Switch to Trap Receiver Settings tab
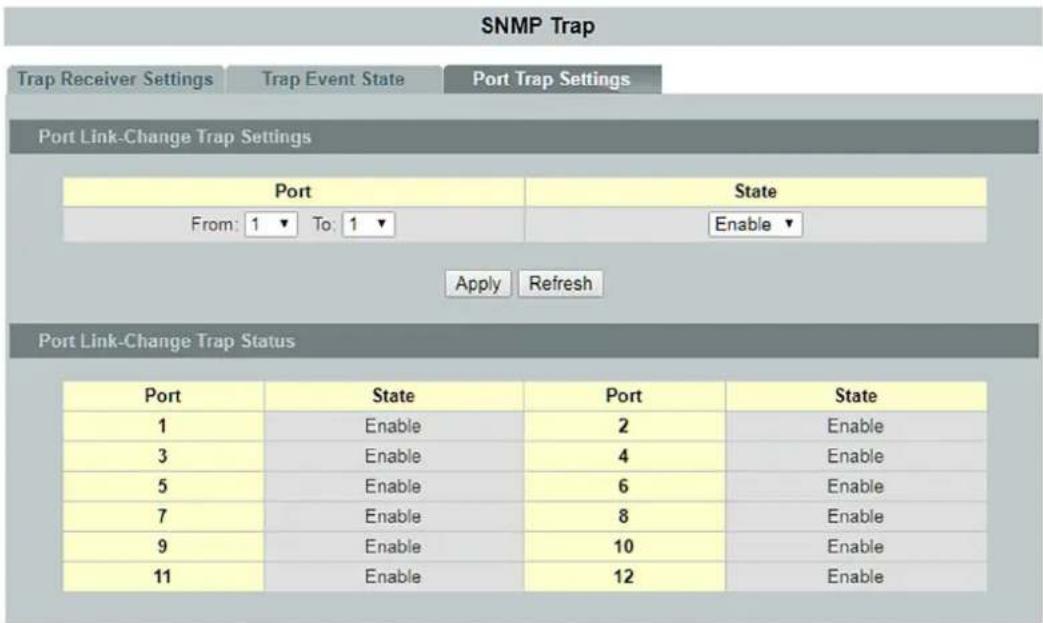 pyautogui.click(x=115, y=79)
